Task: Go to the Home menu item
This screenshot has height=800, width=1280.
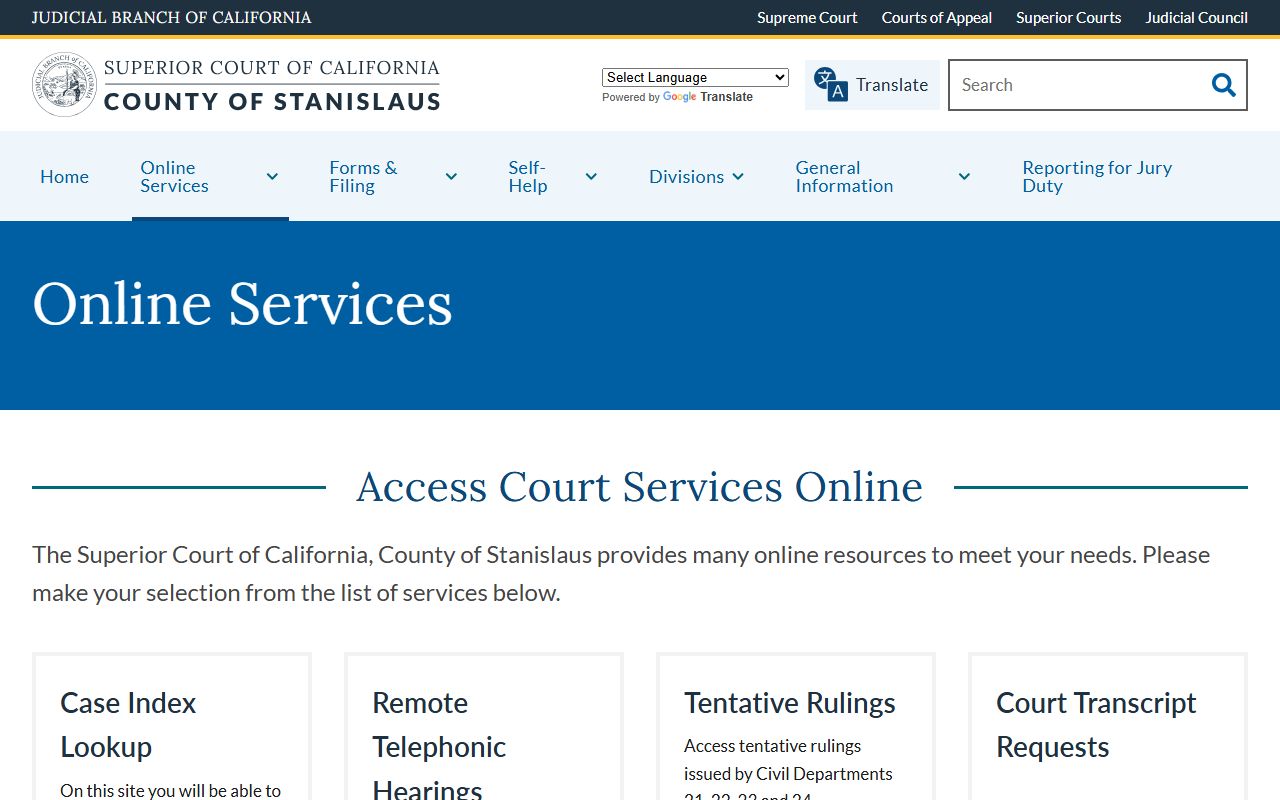Action: tap(64, 177)
